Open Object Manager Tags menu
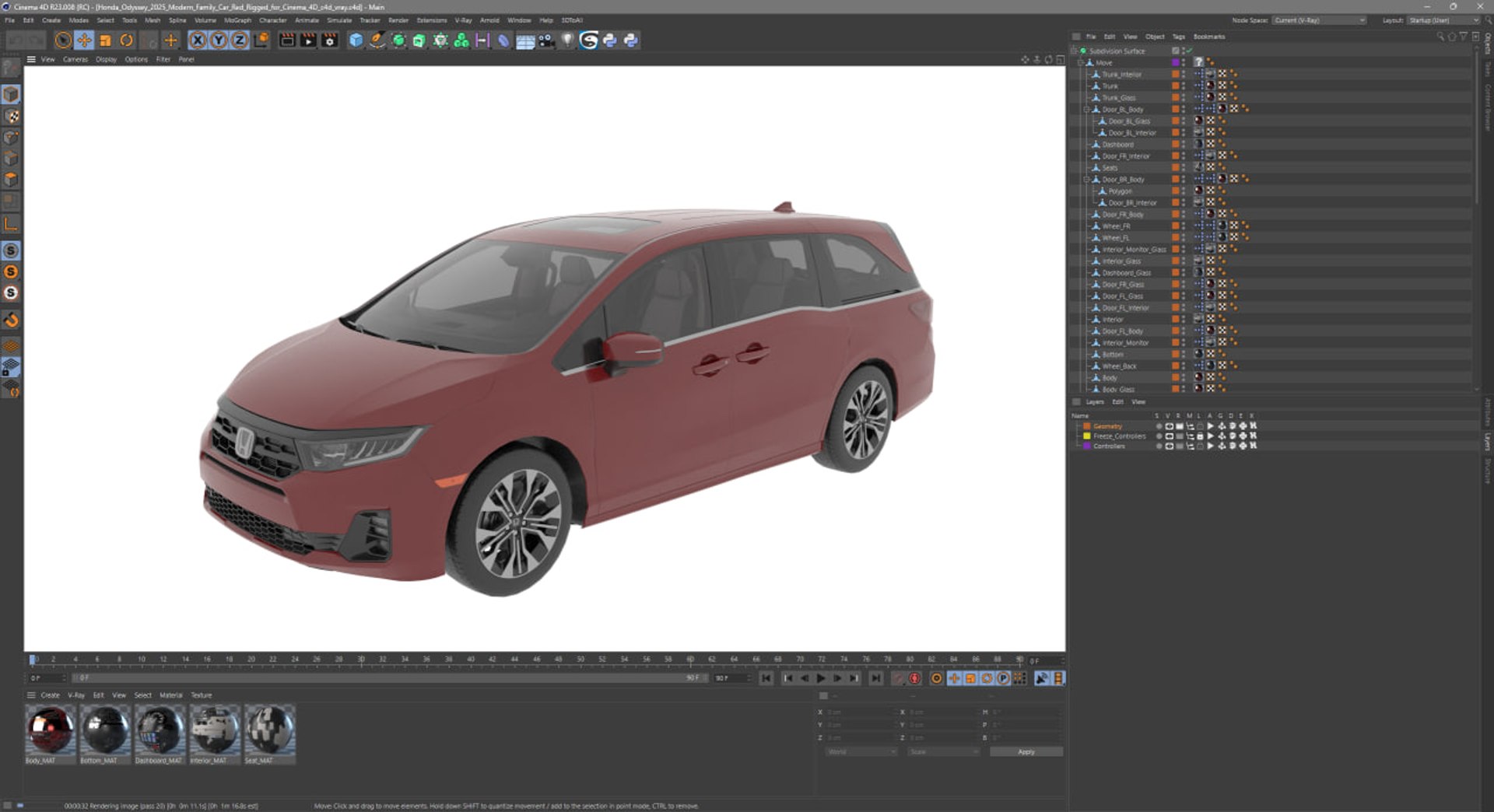 click(x=1178, y=37)
